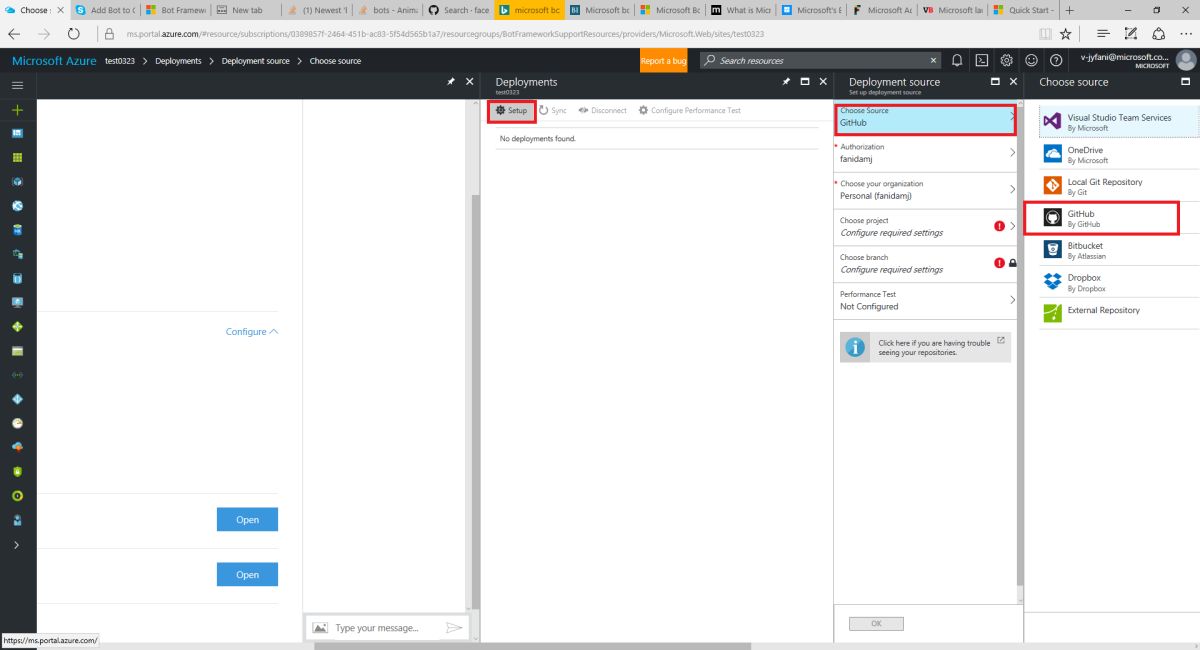Screen dimensions: 1200x650
Task: Clear the Search resources field with X
Action: pyautogui.click(x=934, y=61)
